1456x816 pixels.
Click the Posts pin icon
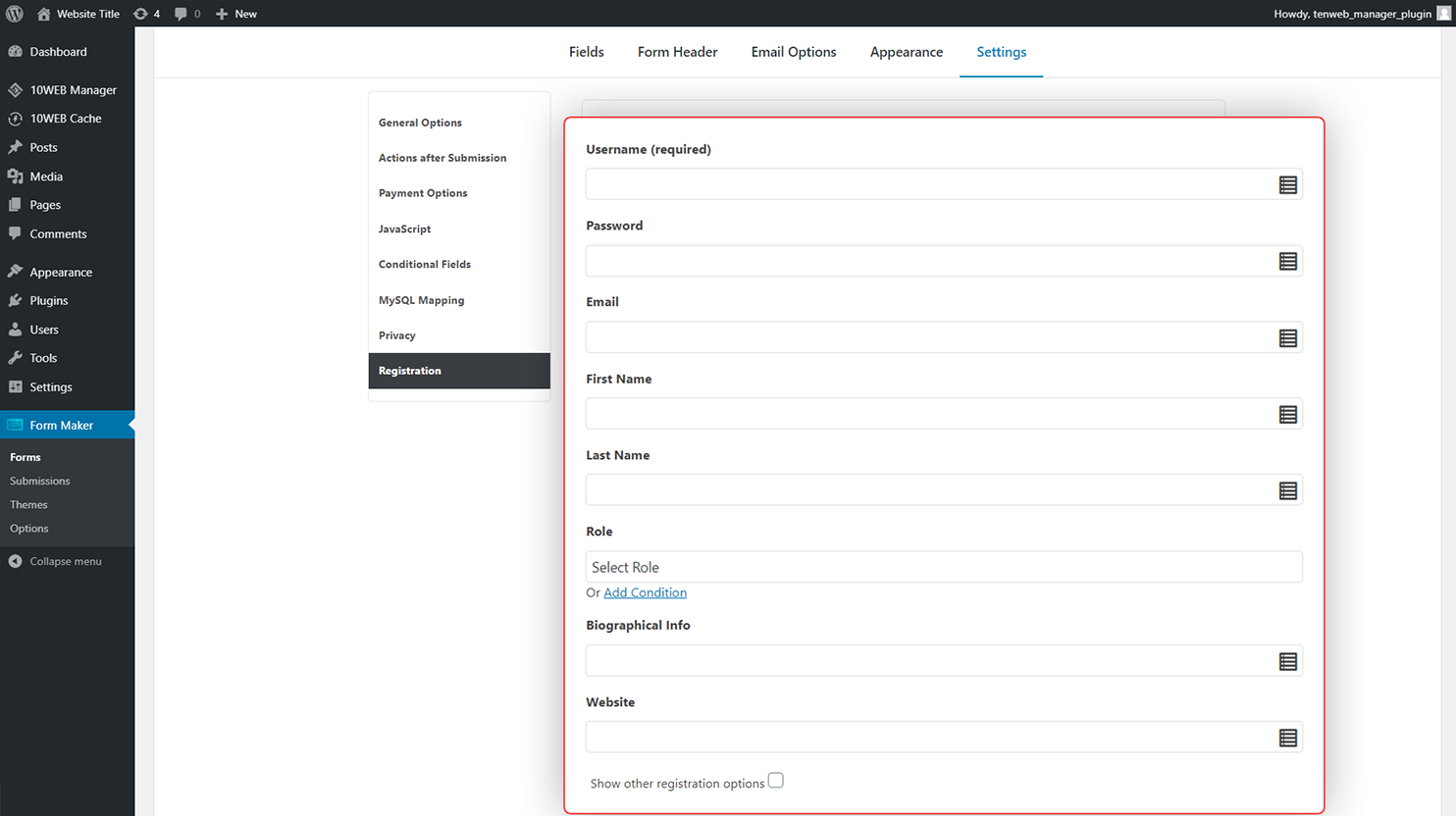15,147
